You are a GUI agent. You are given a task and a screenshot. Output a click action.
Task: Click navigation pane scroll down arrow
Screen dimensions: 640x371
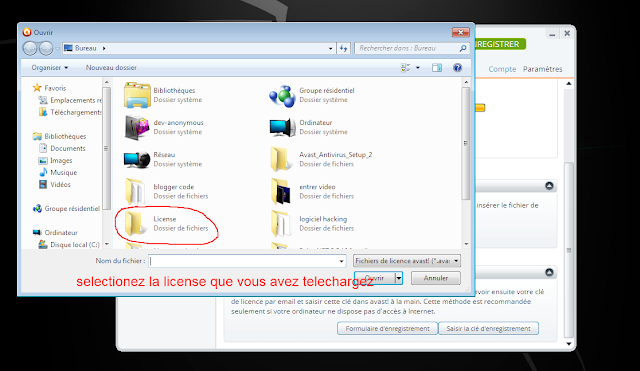(x=107, y=244)
